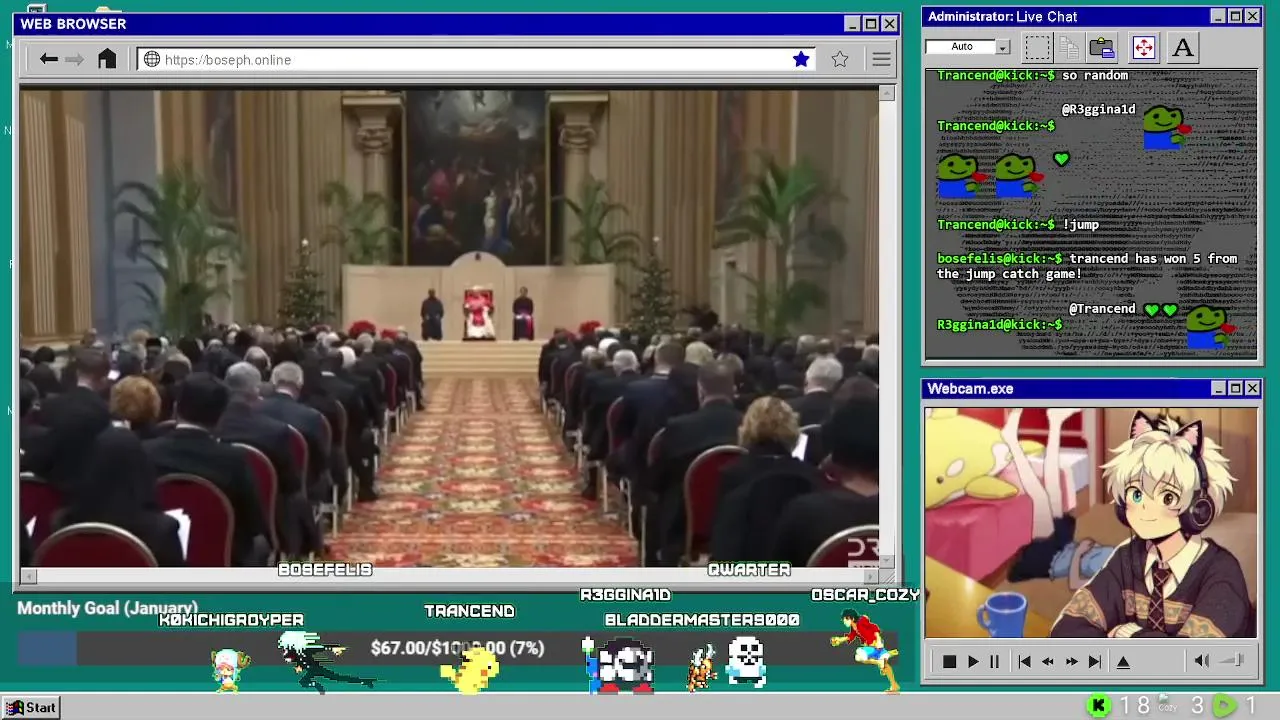This screenshot has height=720, width=1280.
Task: Click the BLADDERMASTER9000 name label
Action: [702, 620]
